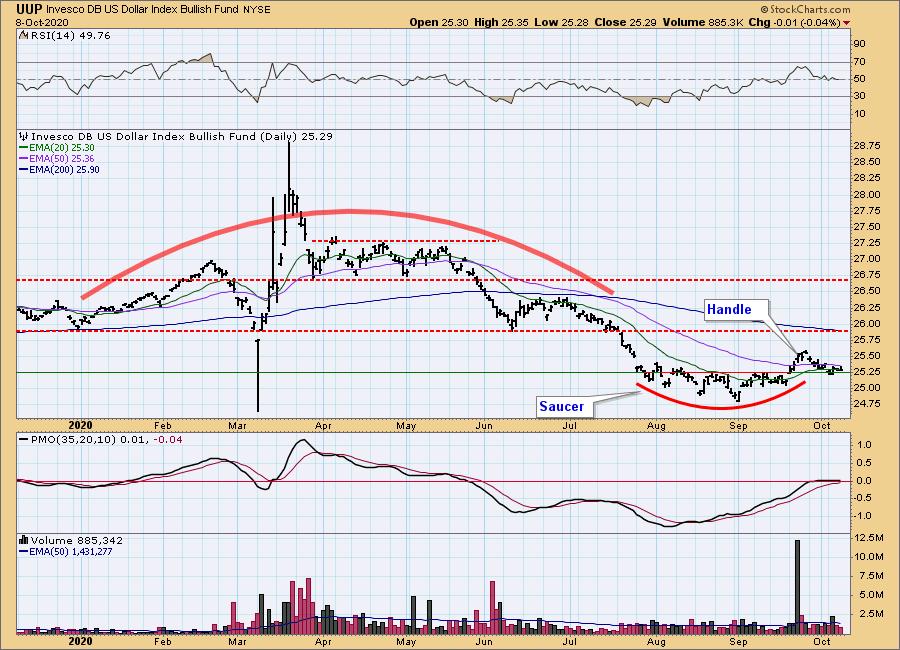Click the blue EMA(200) 25.90 legend entry
Screen dimensions: 900x650
pos(59,170)
